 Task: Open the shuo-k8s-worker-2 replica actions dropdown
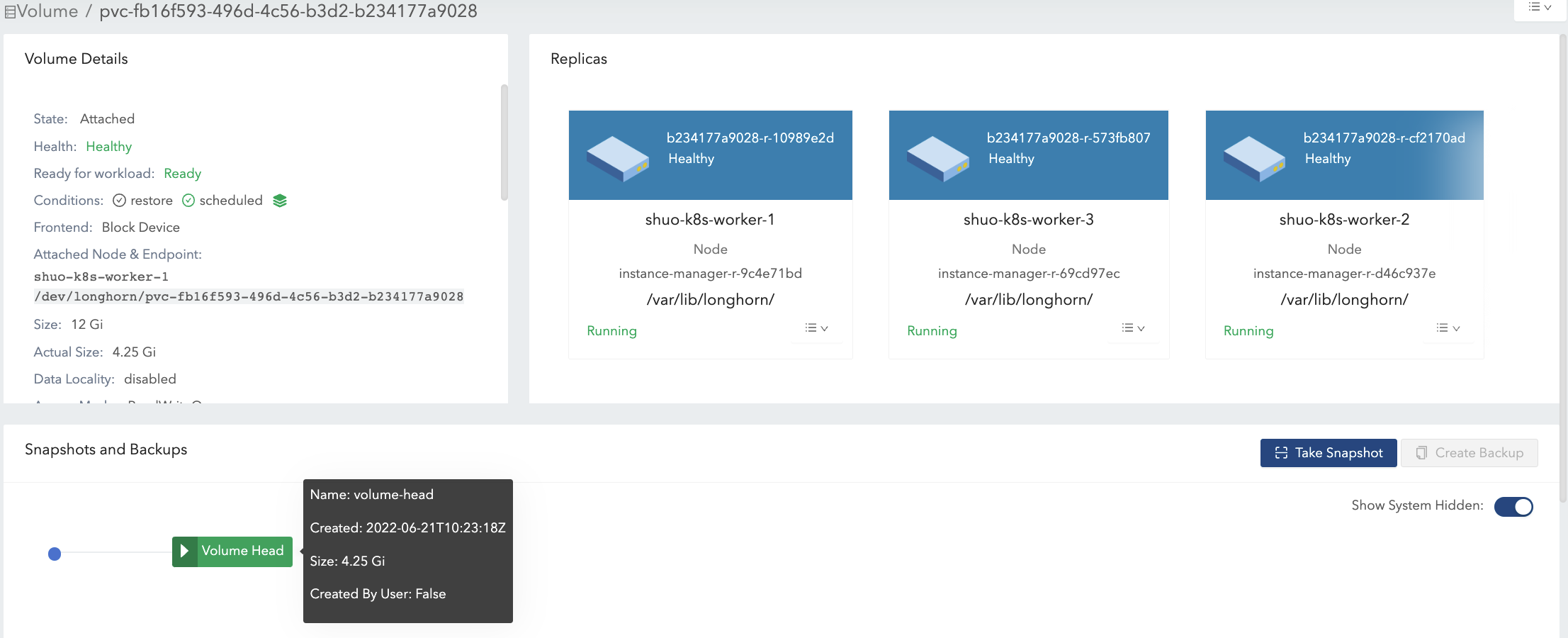(x=1448, y=328)
